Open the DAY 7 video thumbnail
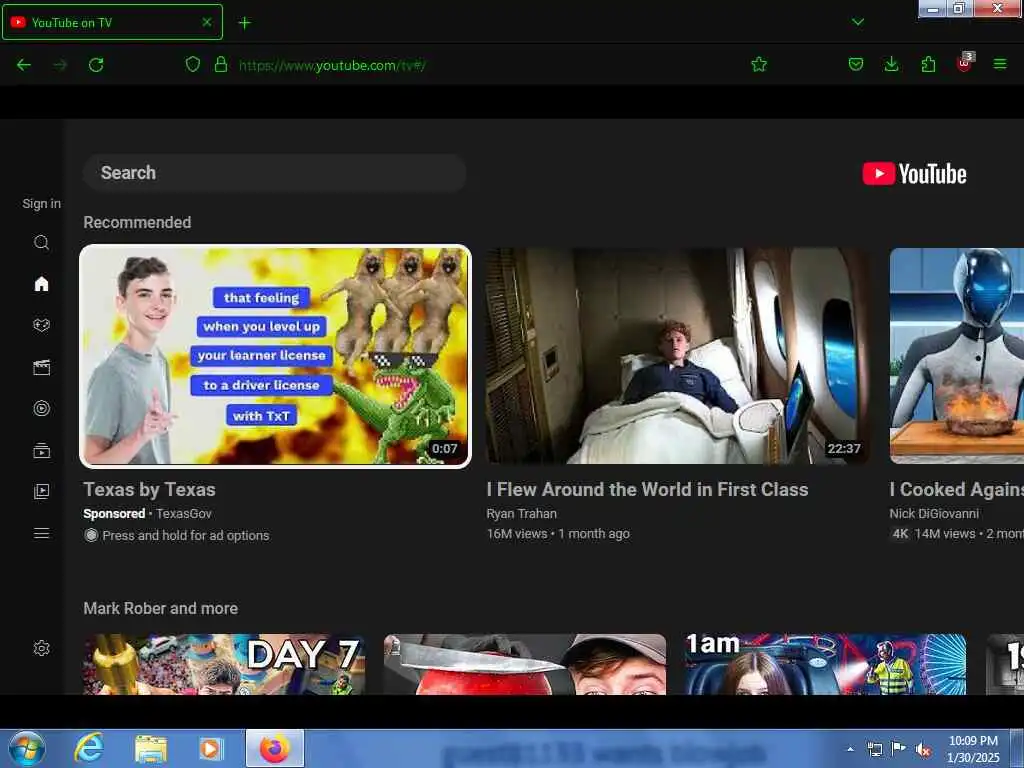The height and width of the screenshot is (768, 1024). tap(224, 664)
